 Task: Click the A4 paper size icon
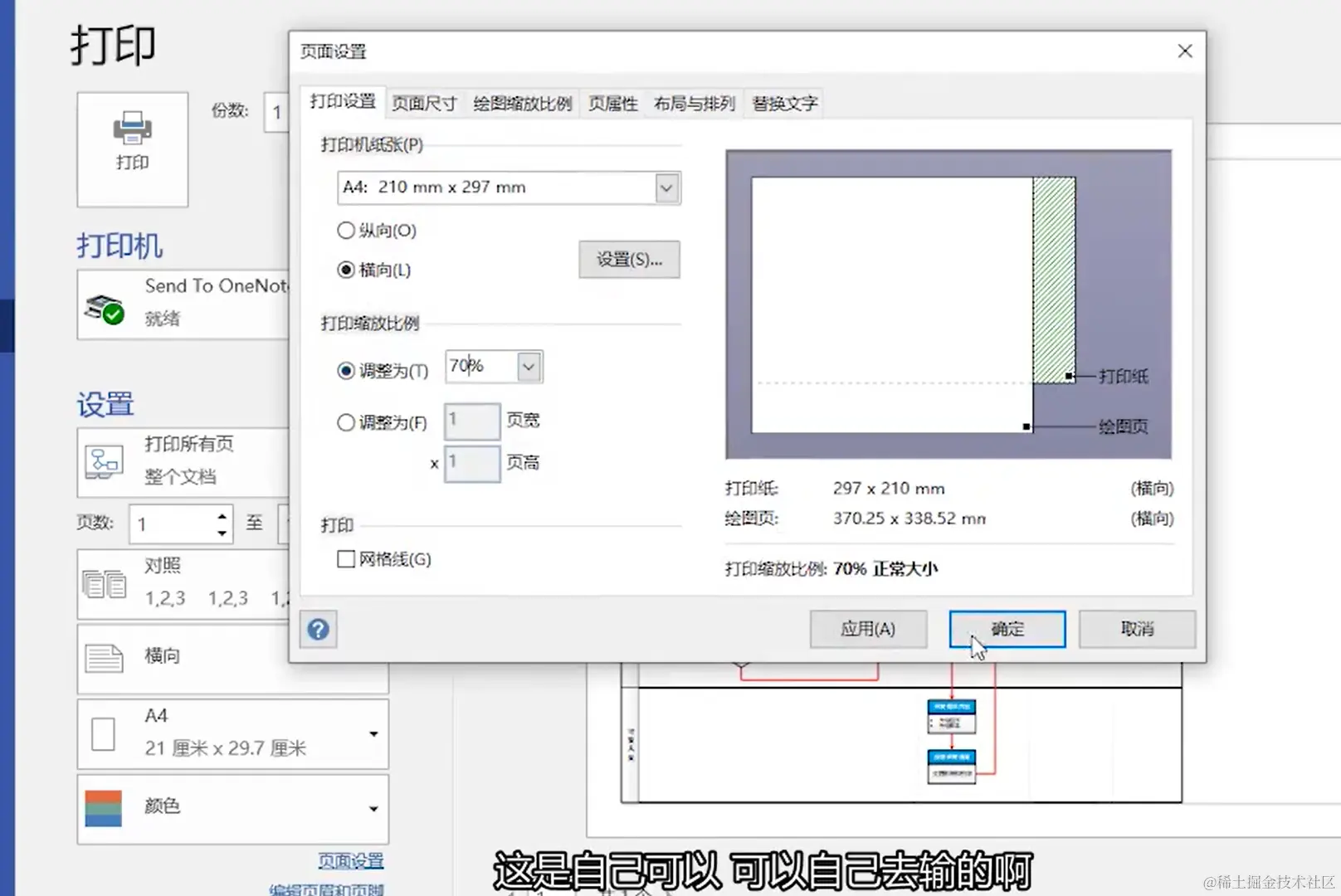pyautogui.click(x=104, y=732)
